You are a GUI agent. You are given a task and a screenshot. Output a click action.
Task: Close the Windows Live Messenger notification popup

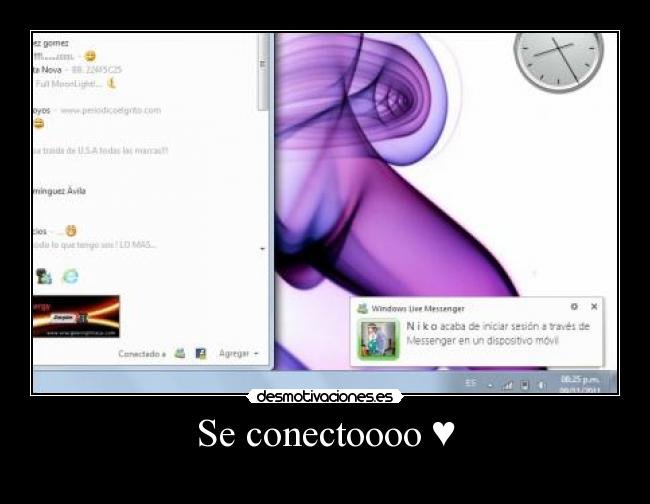594,307
